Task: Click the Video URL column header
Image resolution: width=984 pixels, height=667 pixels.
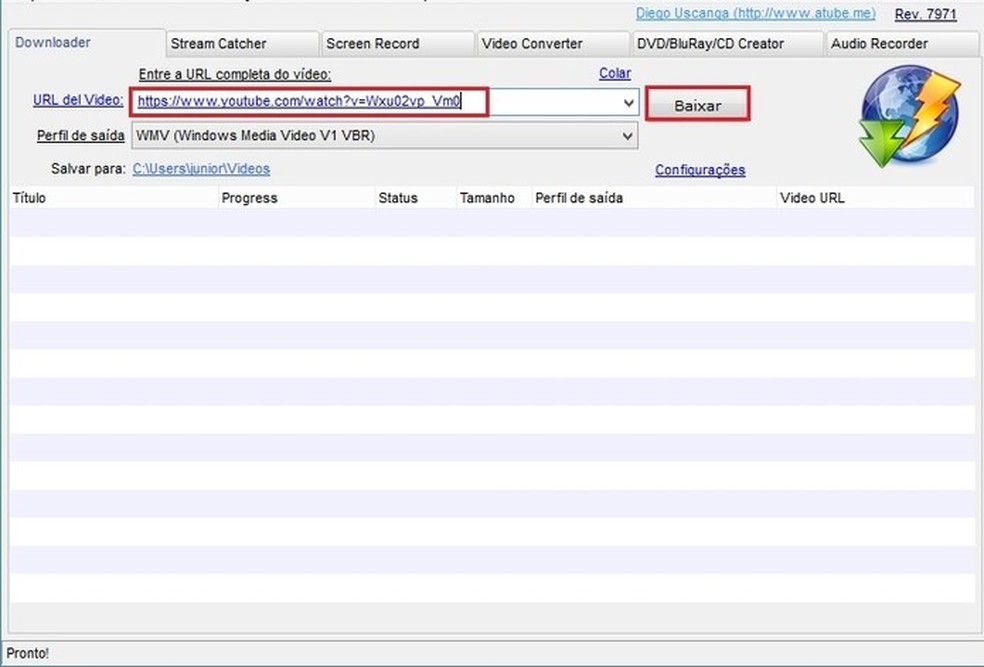Action: [875, 198]
